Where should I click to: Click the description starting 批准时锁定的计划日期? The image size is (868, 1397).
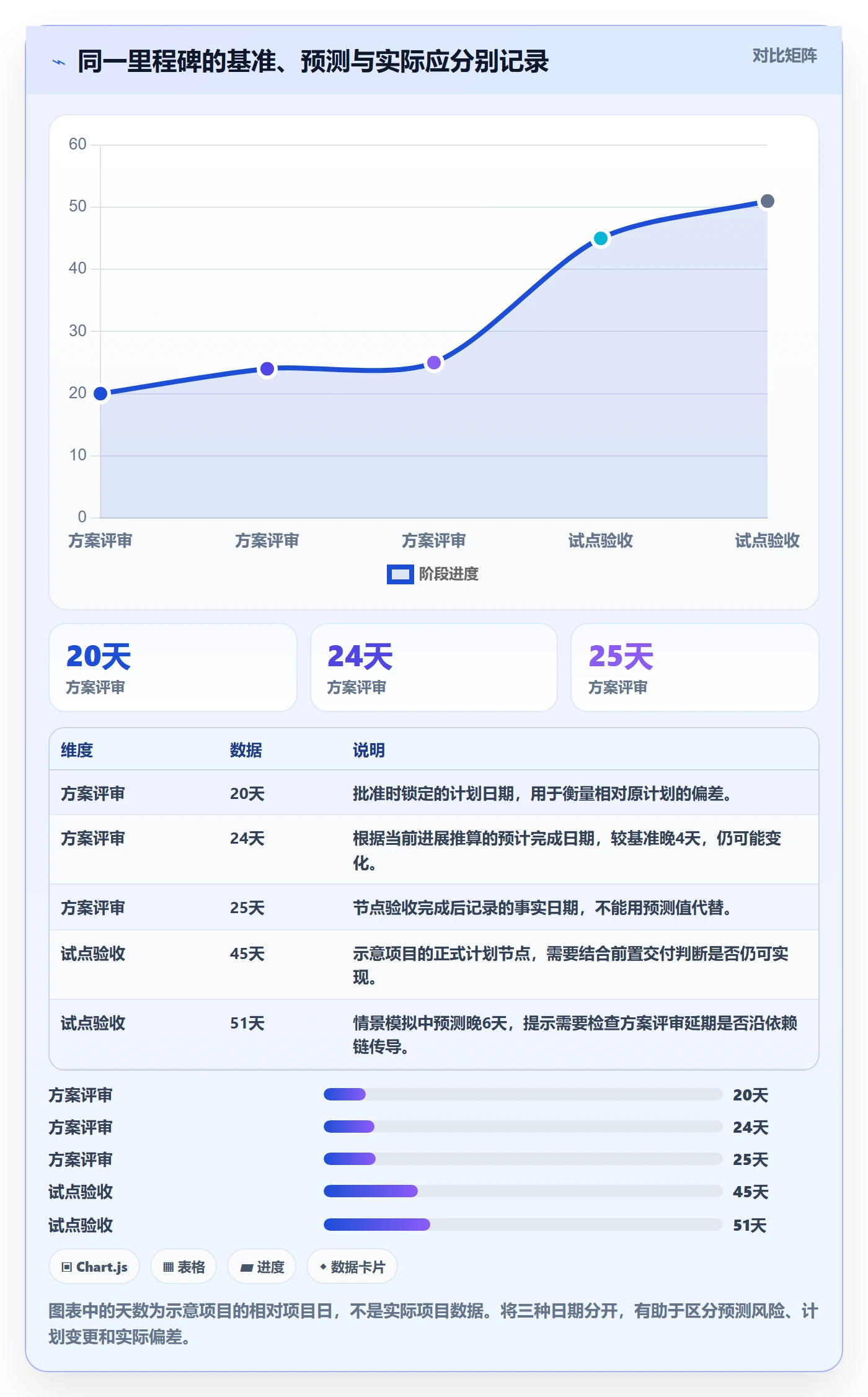pos(542,793)
